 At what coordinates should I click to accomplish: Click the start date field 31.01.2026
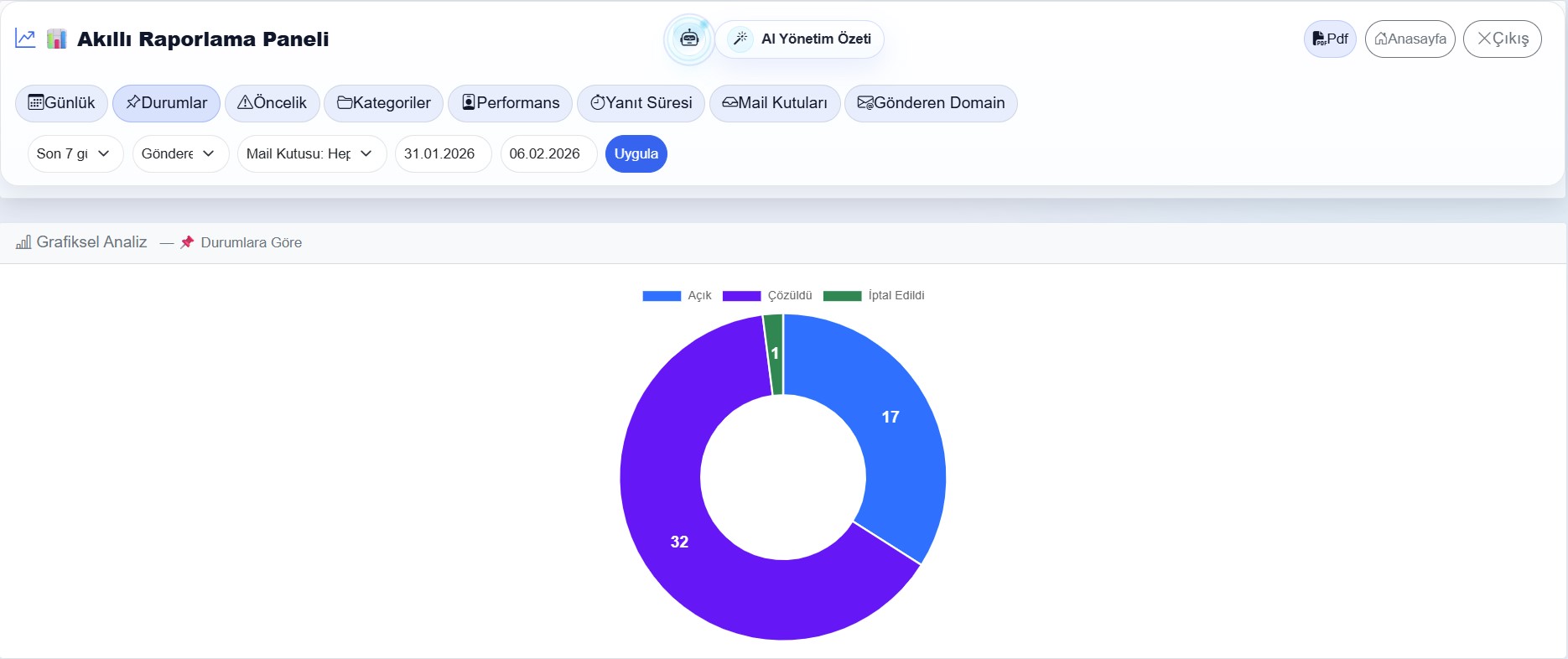[443, 154]
